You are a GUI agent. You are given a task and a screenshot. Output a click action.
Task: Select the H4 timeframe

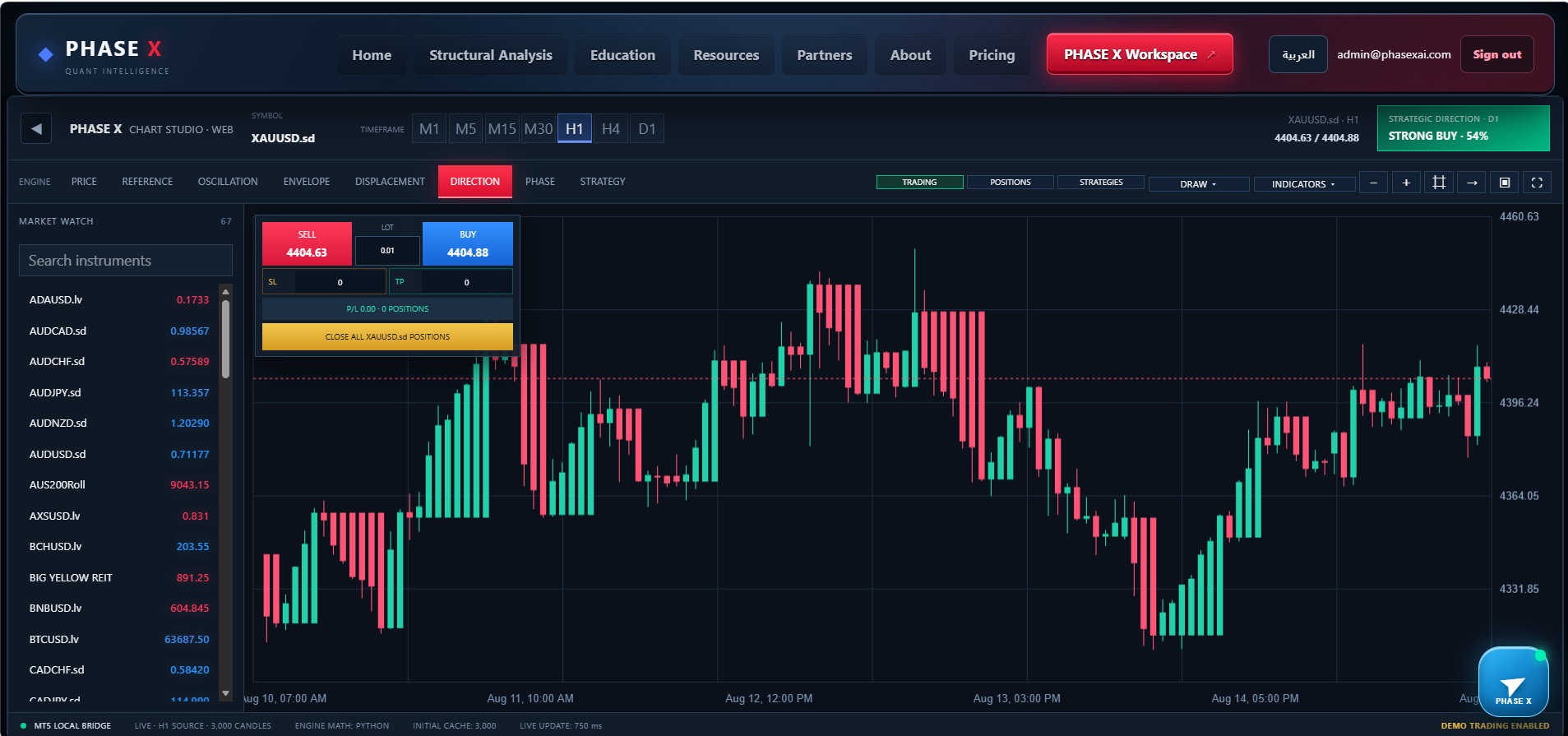(611, 129)
